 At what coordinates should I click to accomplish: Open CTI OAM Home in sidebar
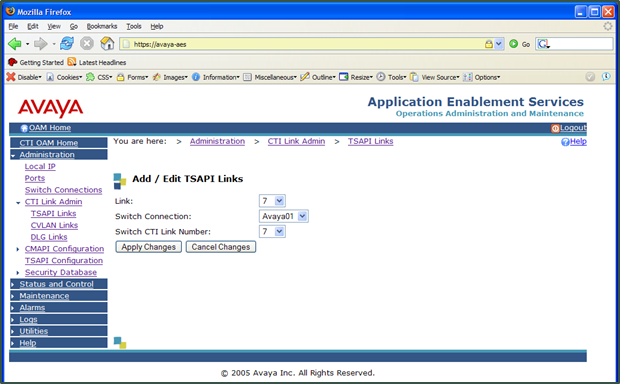pos(49,143)
